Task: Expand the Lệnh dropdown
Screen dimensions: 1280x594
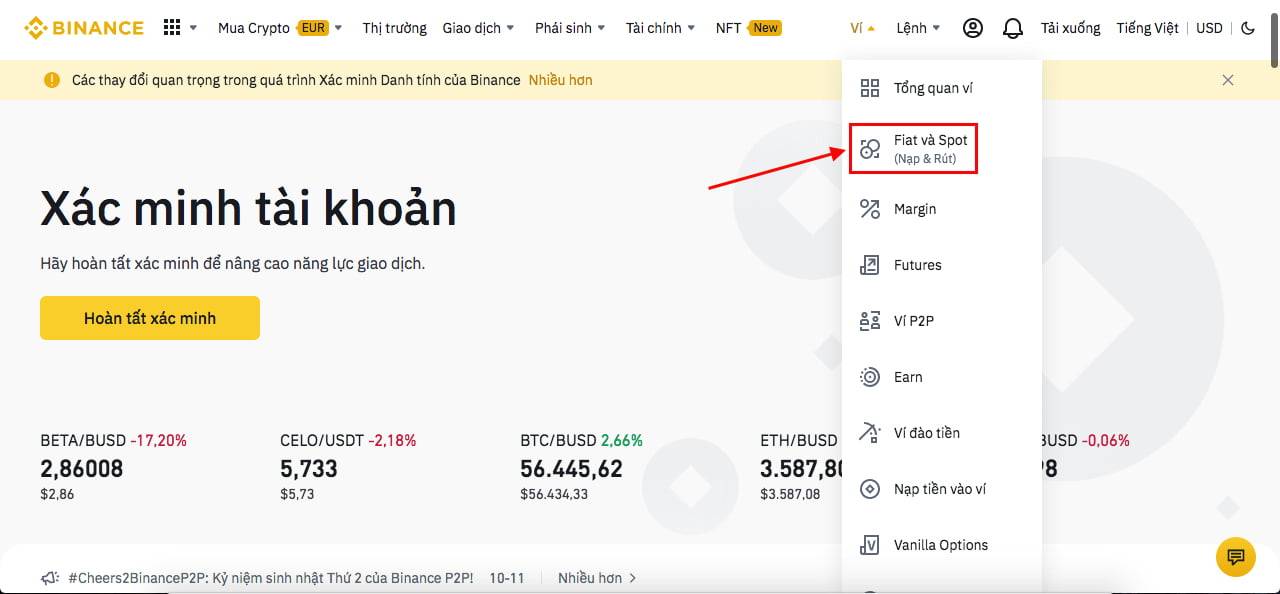Action: tap(918, 28)
